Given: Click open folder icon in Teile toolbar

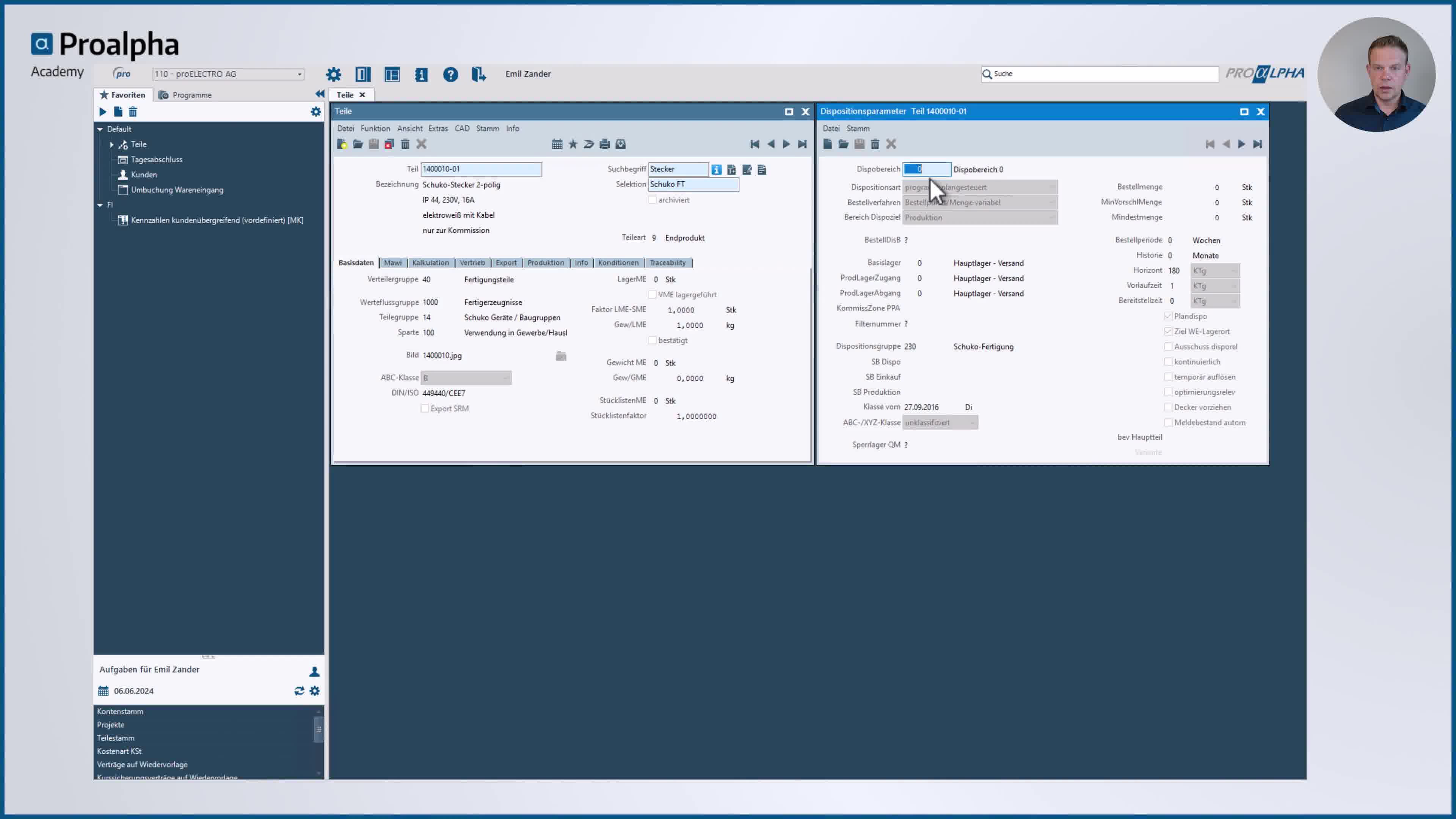Looking at the screenshot, I should point(358,144).
